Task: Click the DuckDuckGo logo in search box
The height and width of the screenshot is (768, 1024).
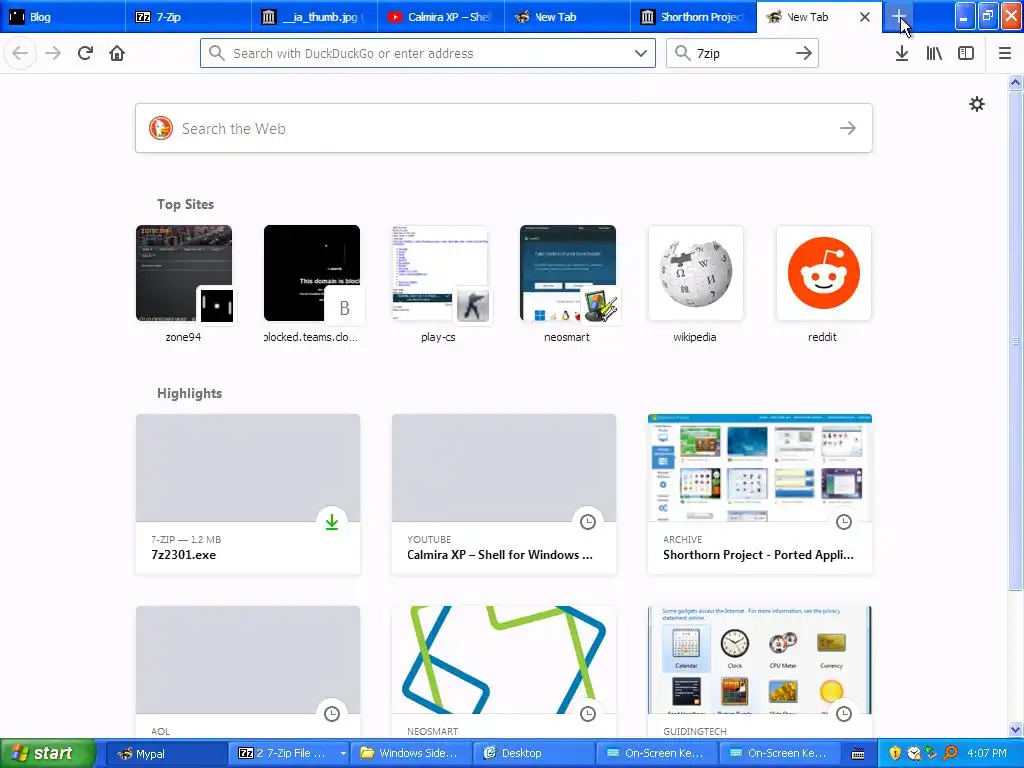Action: click(161, 128)
